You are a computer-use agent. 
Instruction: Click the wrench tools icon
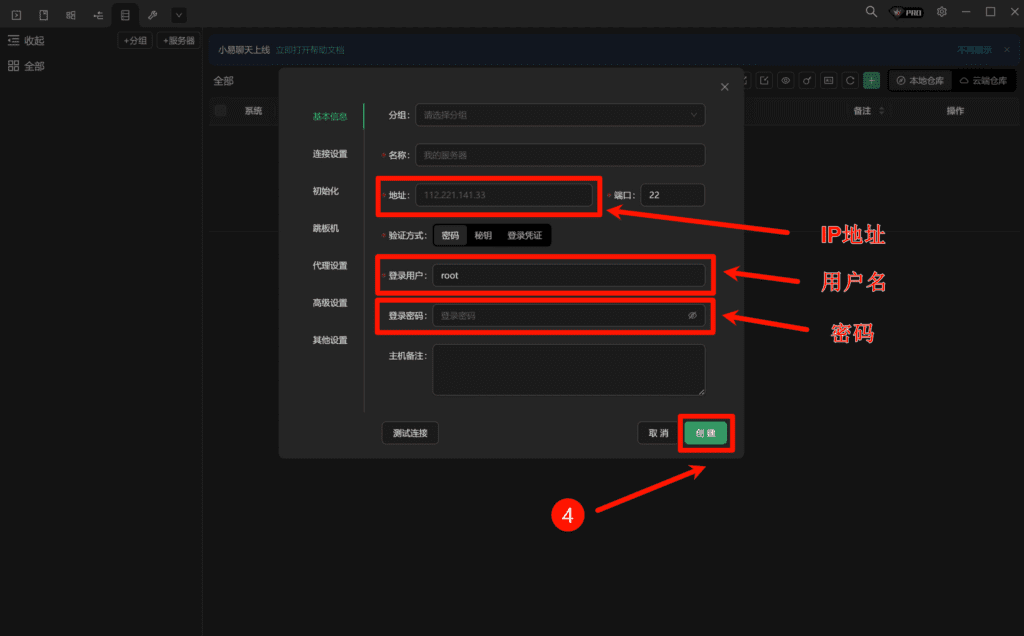click(151, 15)
